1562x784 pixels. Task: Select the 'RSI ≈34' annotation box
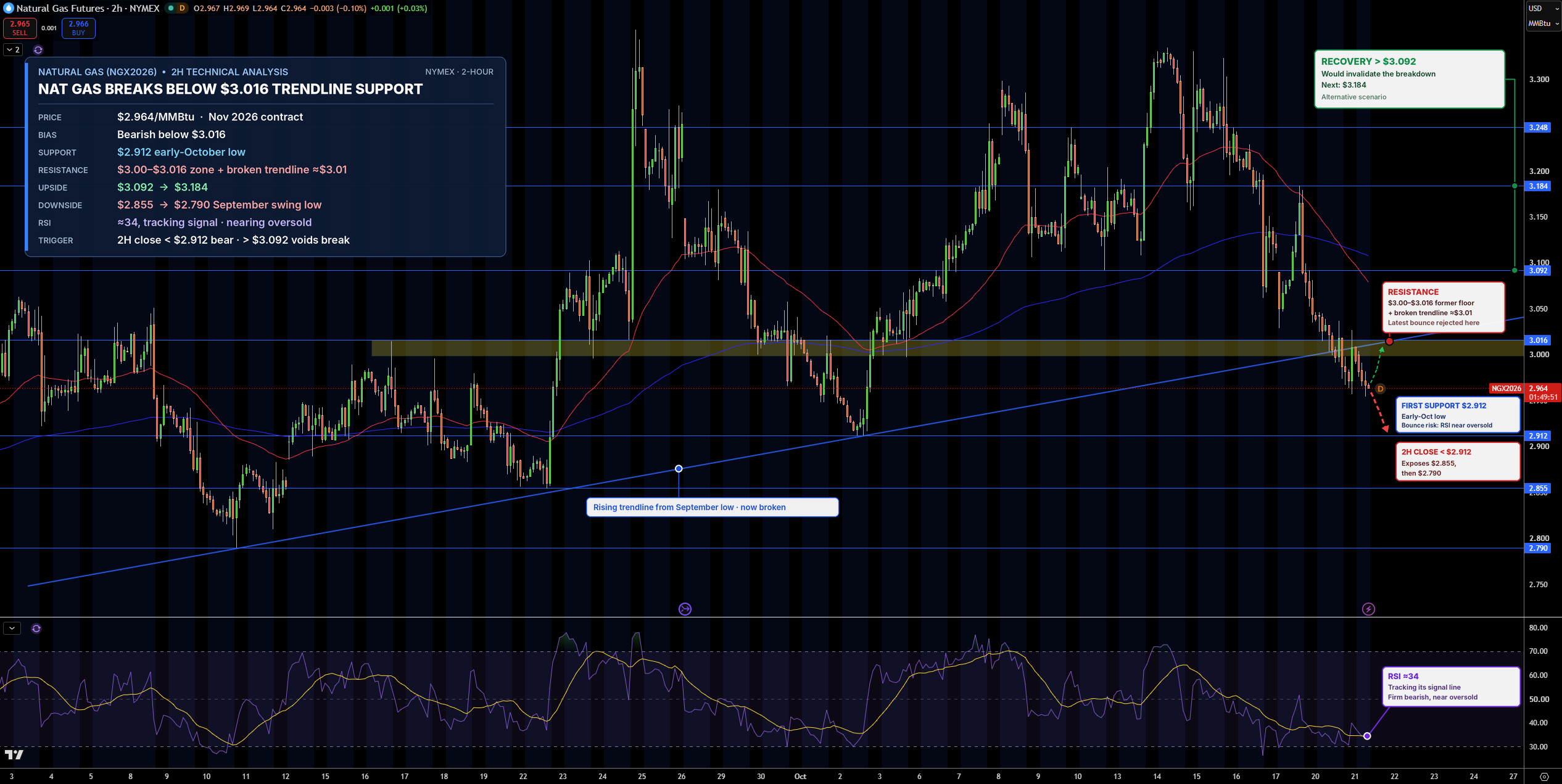click(x=1450, y=687)
